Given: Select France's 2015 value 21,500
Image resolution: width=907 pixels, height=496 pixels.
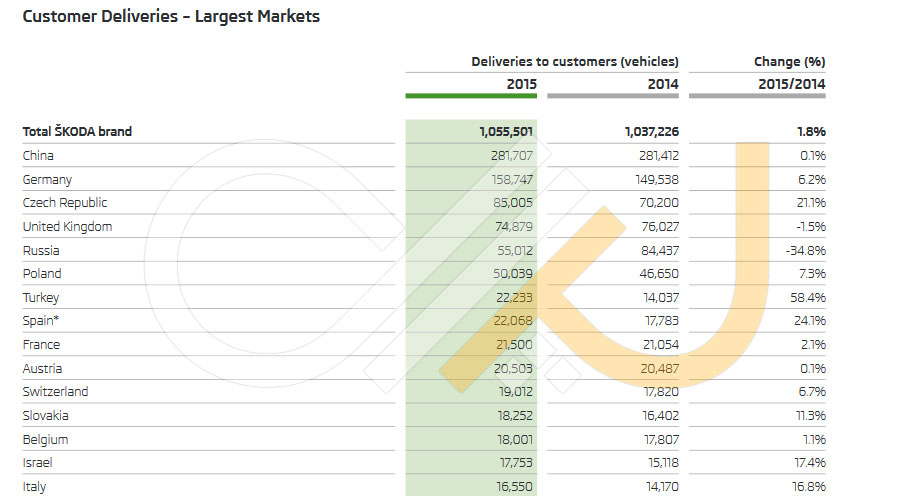Looking at the screenshot, I should pos(514,344).
